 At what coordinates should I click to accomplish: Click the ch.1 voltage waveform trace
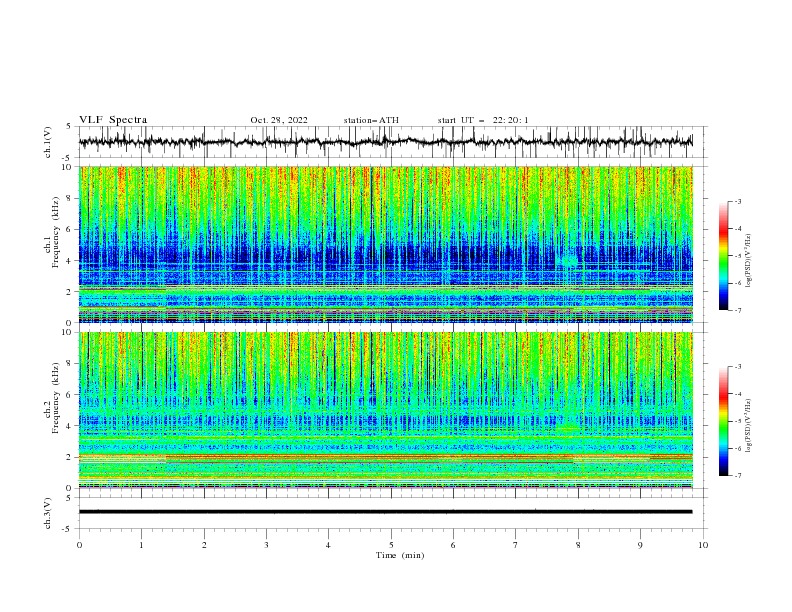coord(385,142)
